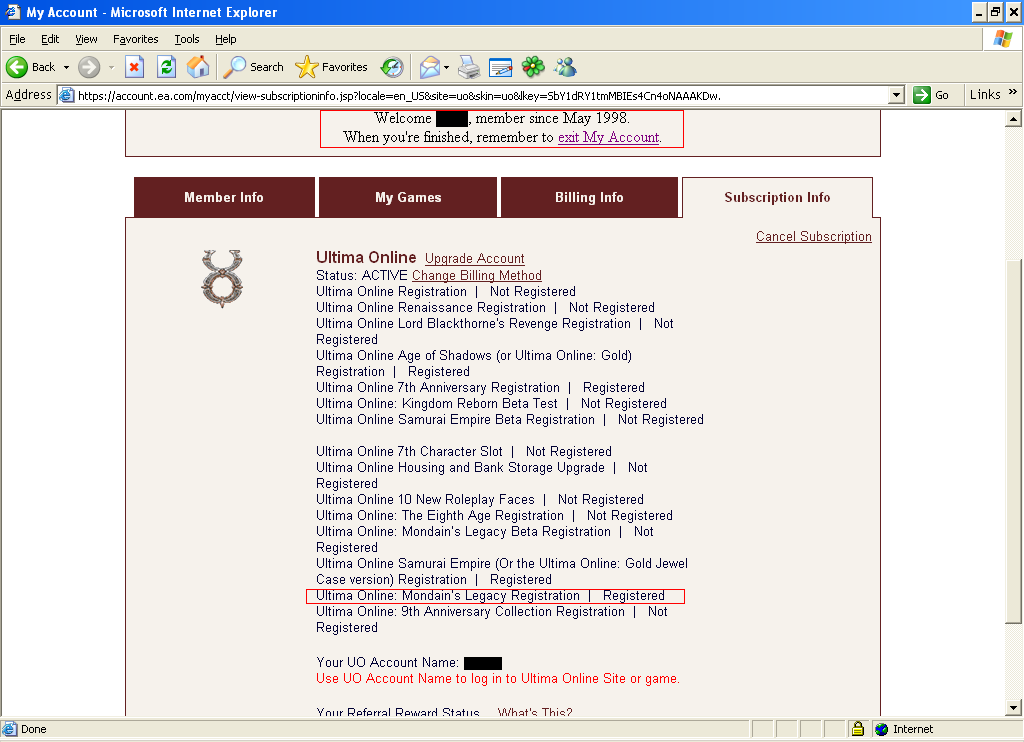
Task: Stop page loading with the red X icon
Action: (x=134, y=67)
